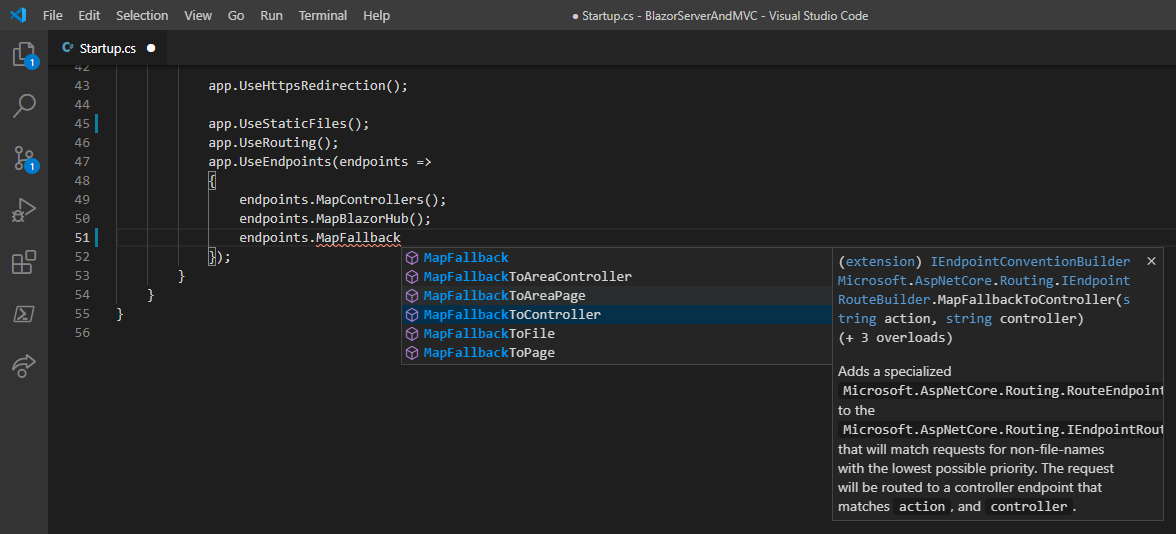
Task: Open the Extensions view icon
Action: point(24,262)
